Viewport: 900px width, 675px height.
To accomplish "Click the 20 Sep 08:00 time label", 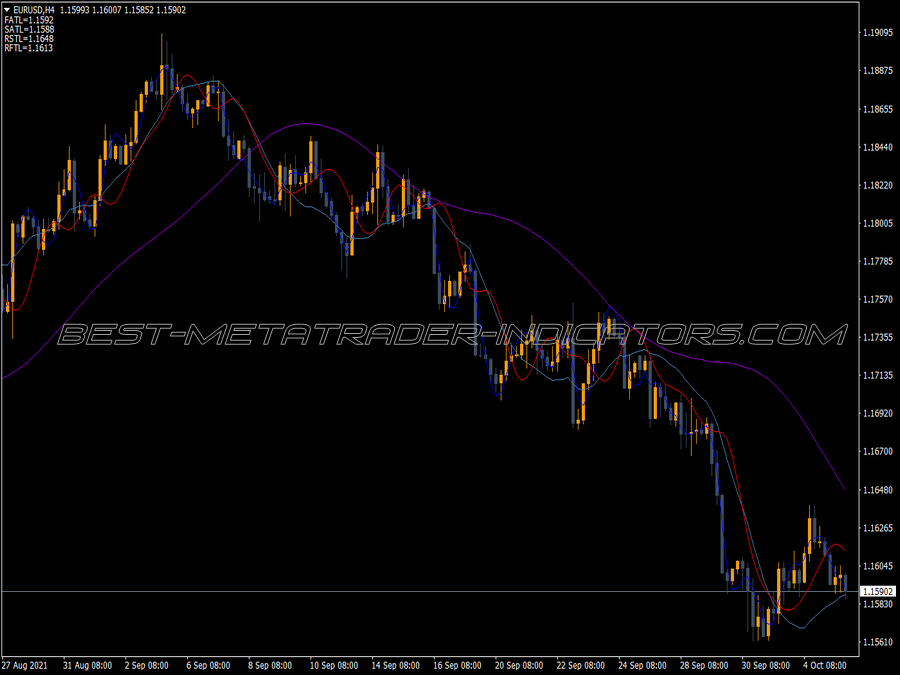I will tap(519, 665).
